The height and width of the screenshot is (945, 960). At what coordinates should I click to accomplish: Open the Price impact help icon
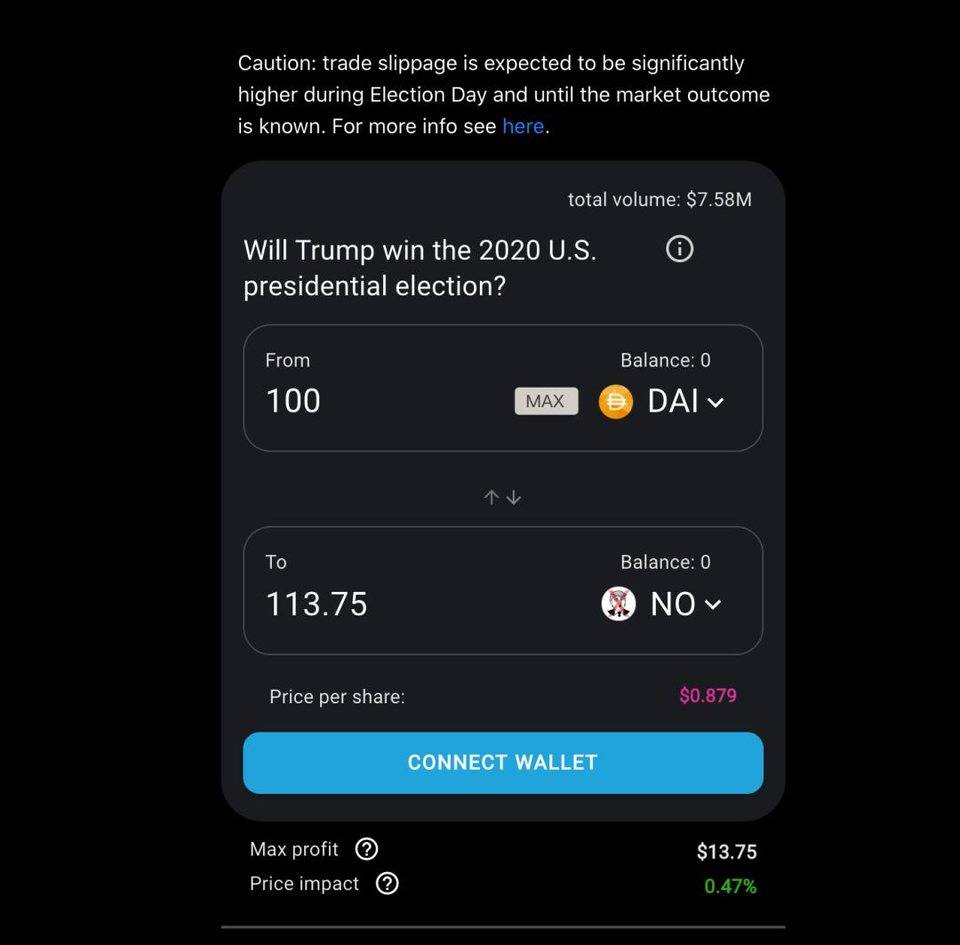point(387,884)
